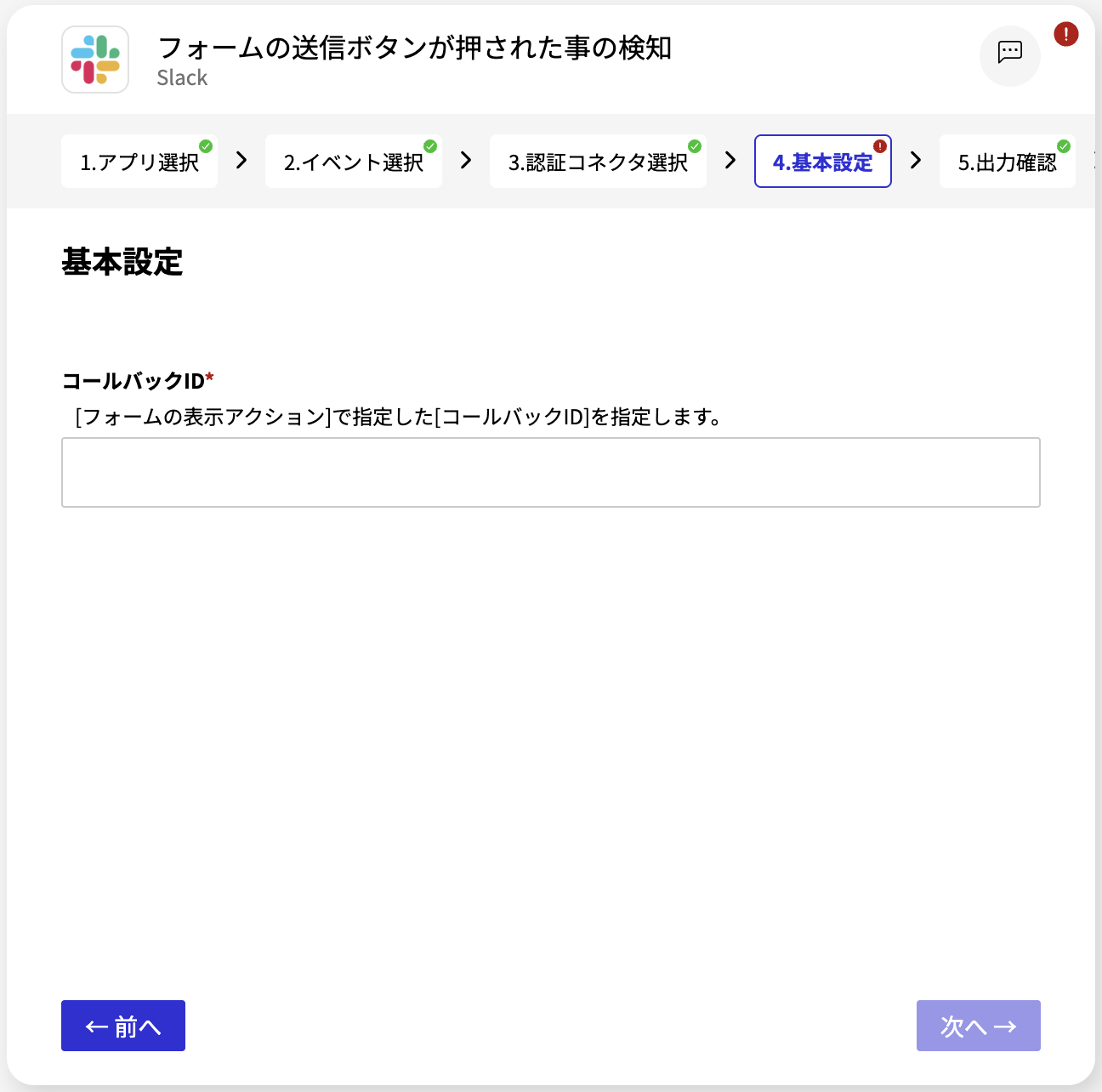This screenshot has width=1102, height=1092.
Task: Click the Slack app logo icon
Action: point(95,60)
